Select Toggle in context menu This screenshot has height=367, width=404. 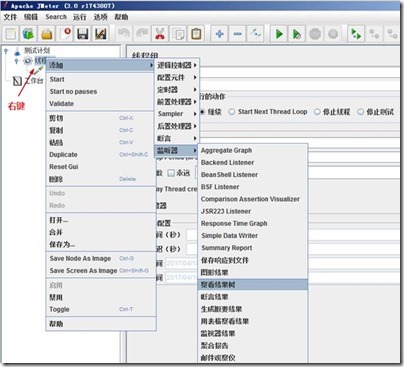(101, 309)
